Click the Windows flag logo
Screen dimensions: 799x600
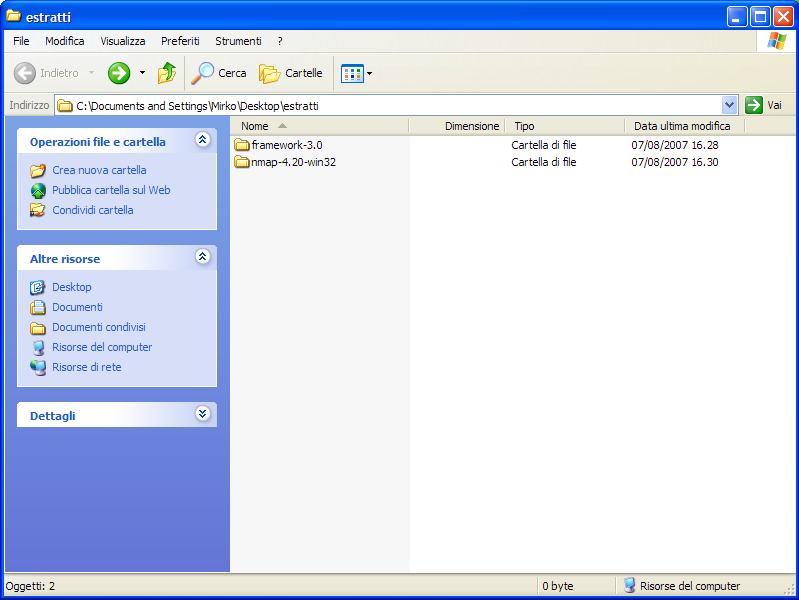[776, 40]
